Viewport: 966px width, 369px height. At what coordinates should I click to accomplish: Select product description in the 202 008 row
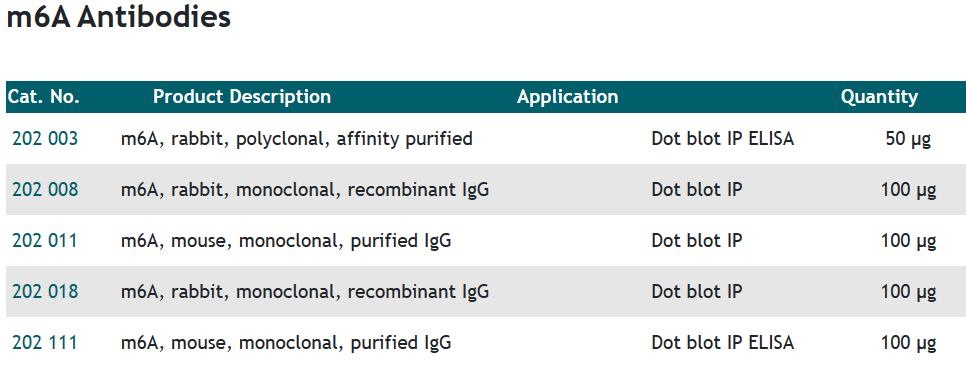click(305, 190)
